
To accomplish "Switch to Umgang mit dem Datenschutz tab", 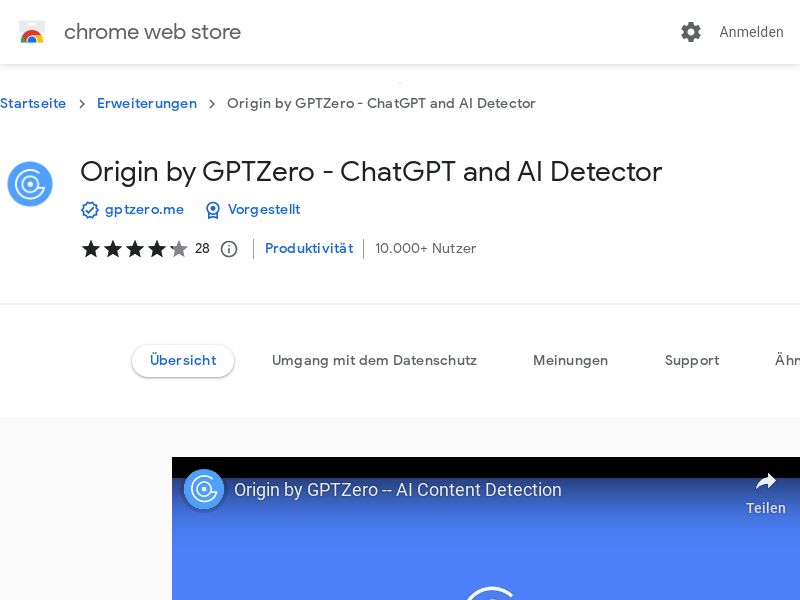I will click(x=374, y=361).
